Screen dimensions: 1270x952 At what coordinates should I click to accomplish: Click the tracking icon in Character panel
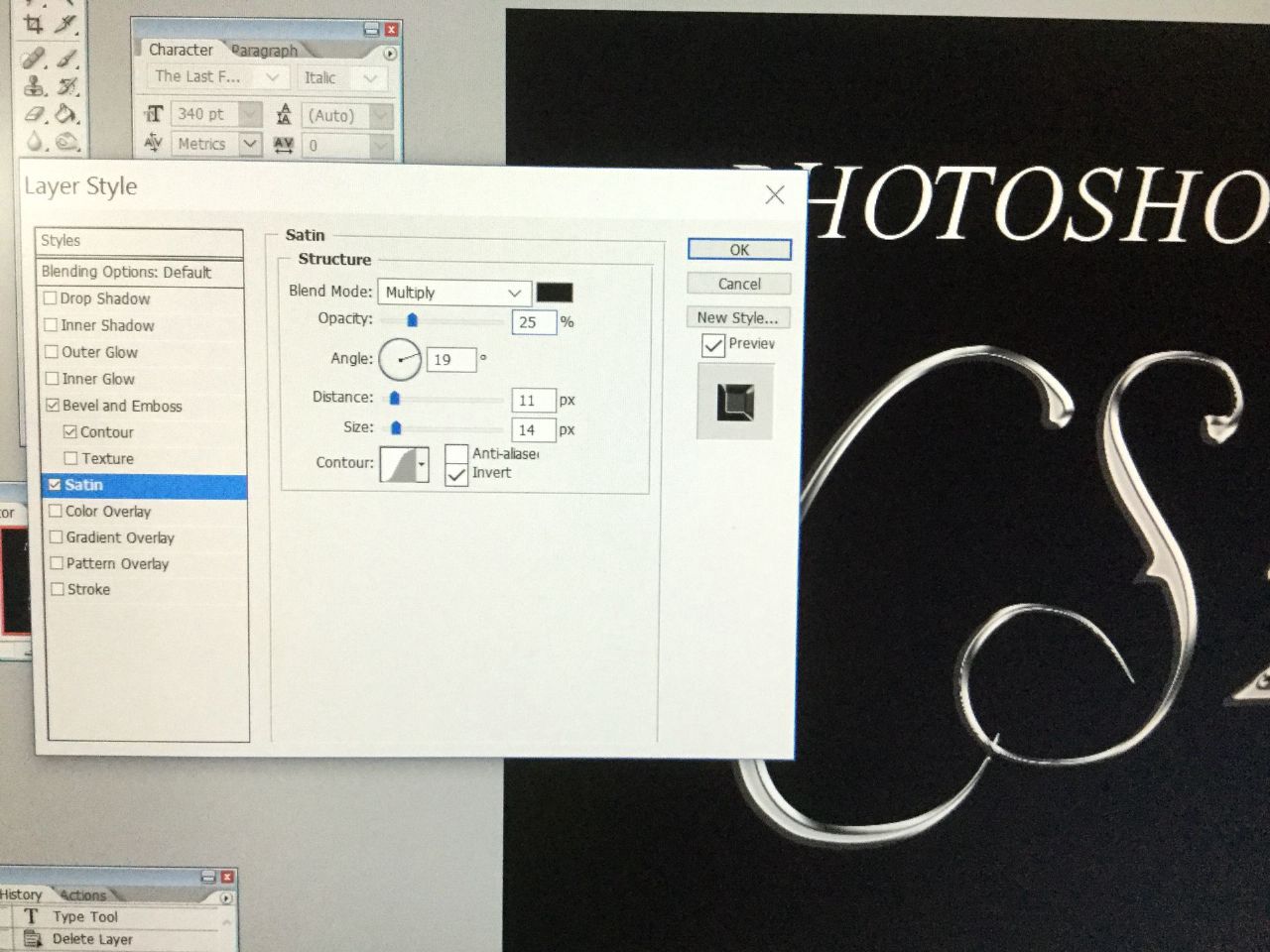click(x=284, y=145)
